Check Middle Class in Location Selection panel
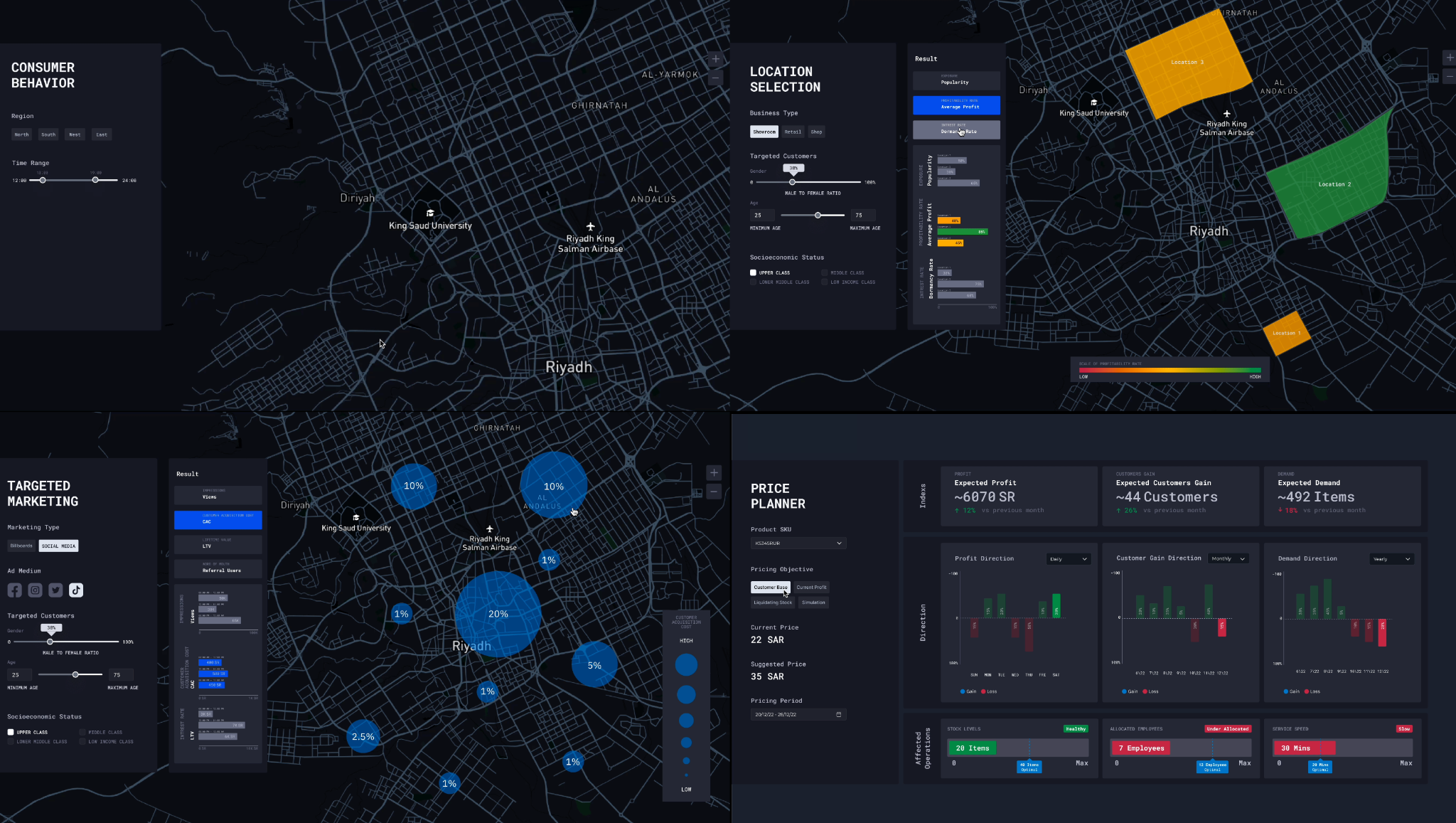The width and height of the screenshot is (1456, 823). (x=825, y=272)
